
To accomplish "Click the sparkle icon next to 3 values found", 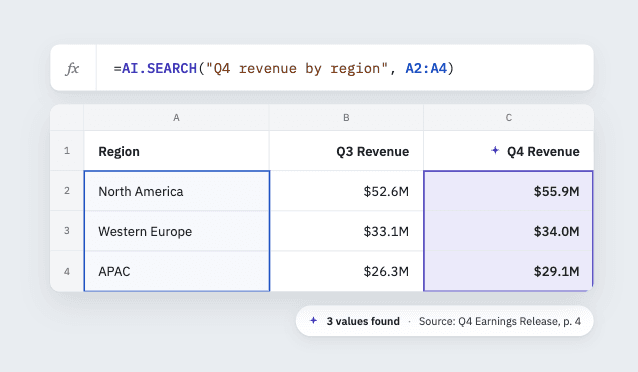I will click(x=313, y=321).
